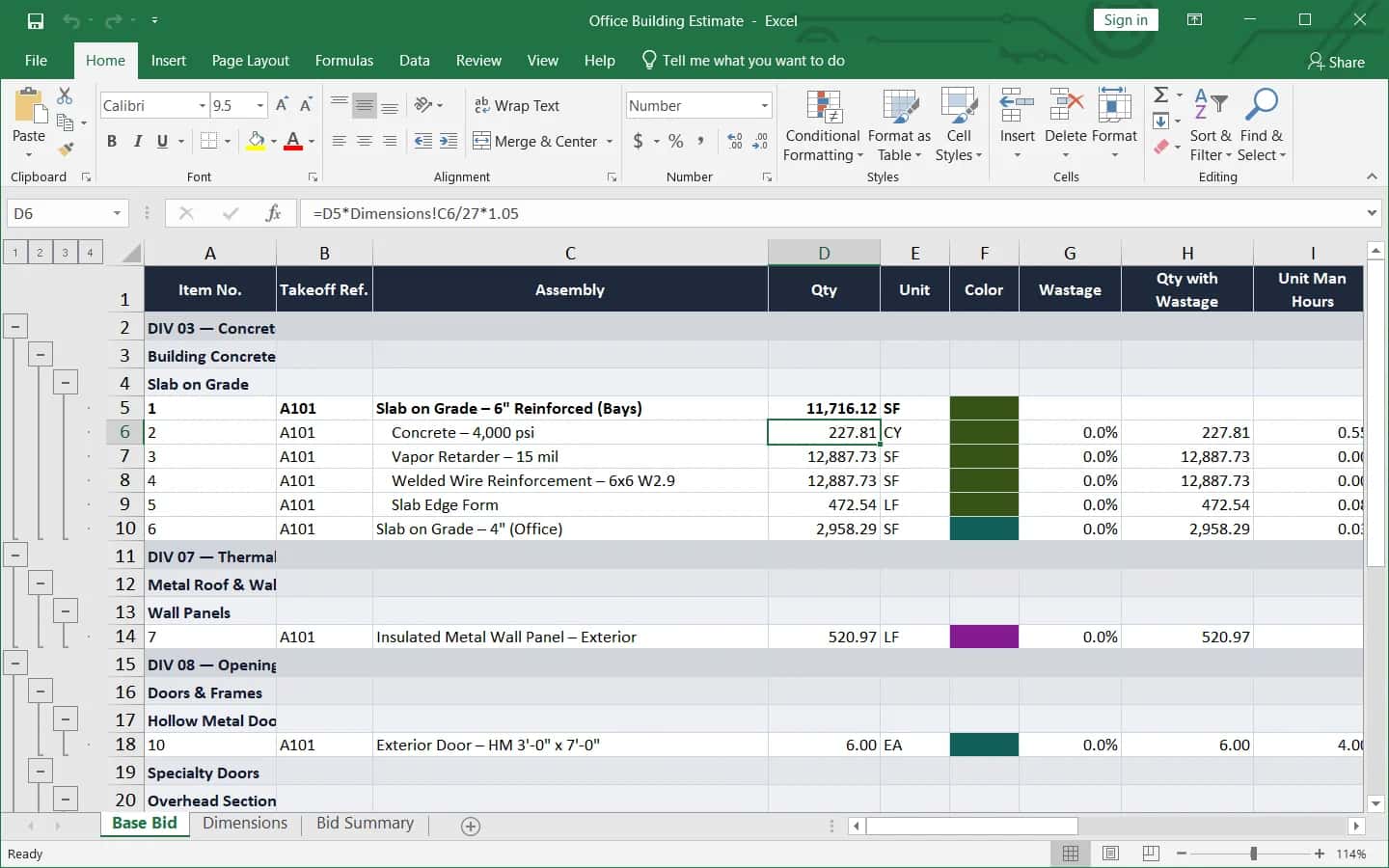The width and height of the screenshot is (1389, 868).
Task: Click the Insert Function fx icon
Action: (x=273, y=213)
